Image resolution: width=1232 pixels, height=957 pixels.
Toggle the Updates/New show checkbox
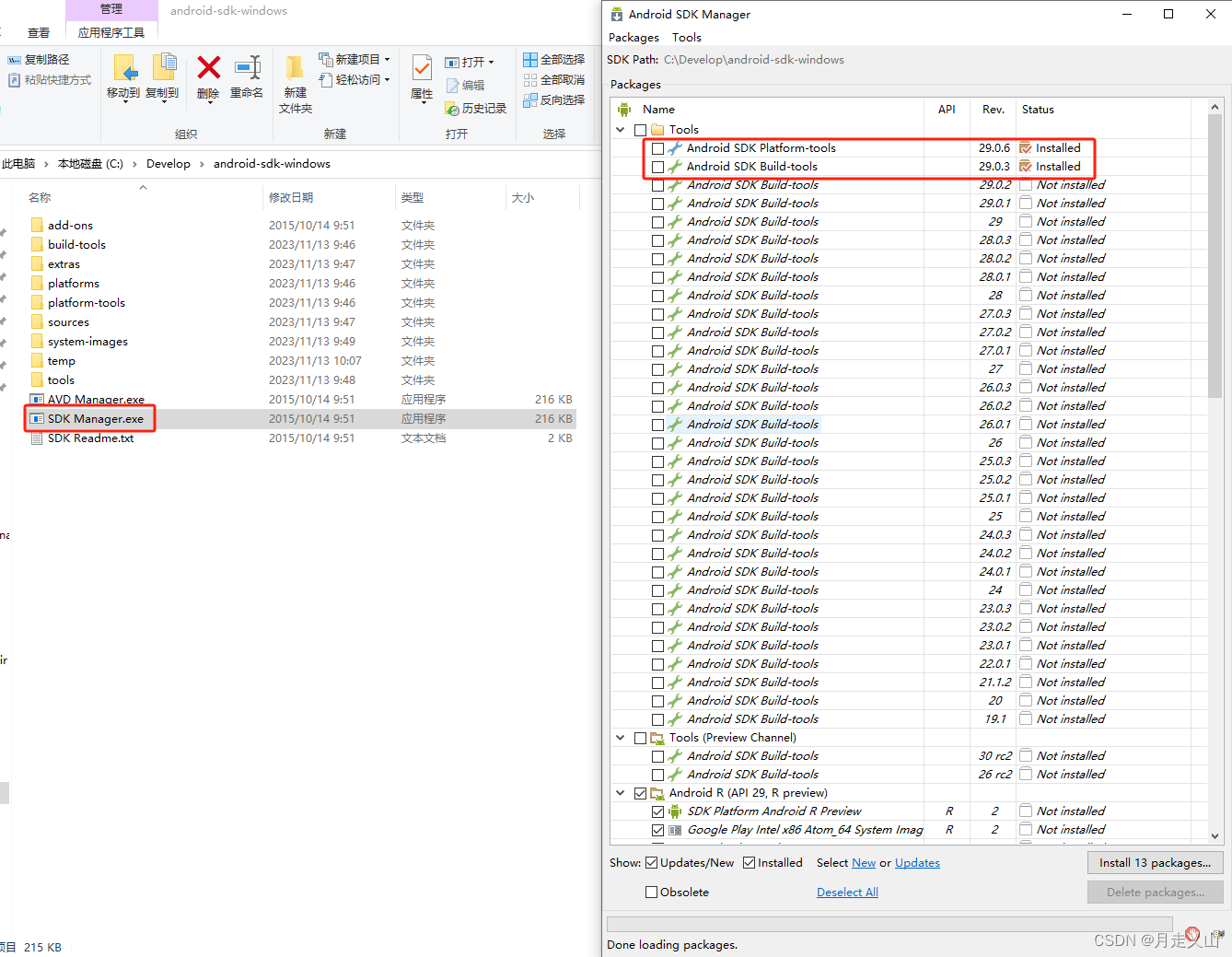tap(652, 863)
